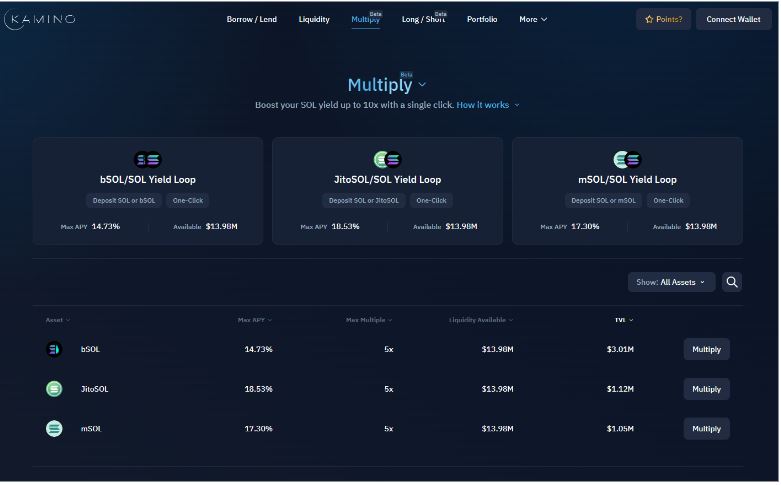Click the 17.30% value in mSOL row
Viewport: 781px width, 485px height.
point(259,429)
